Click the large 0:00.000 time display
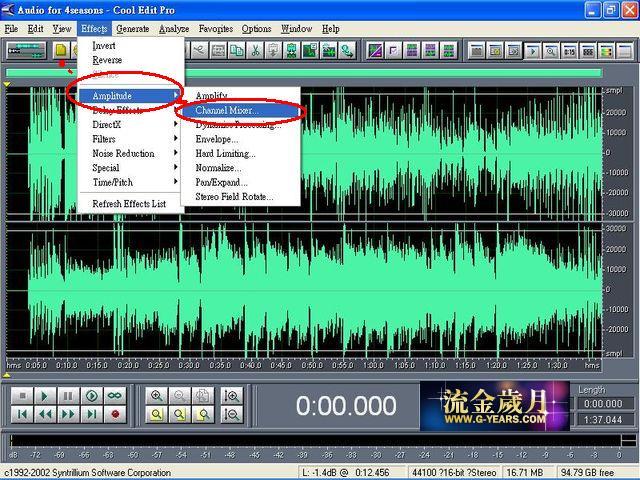The height and width of the screenshot is (480, 640). (346, 406)
